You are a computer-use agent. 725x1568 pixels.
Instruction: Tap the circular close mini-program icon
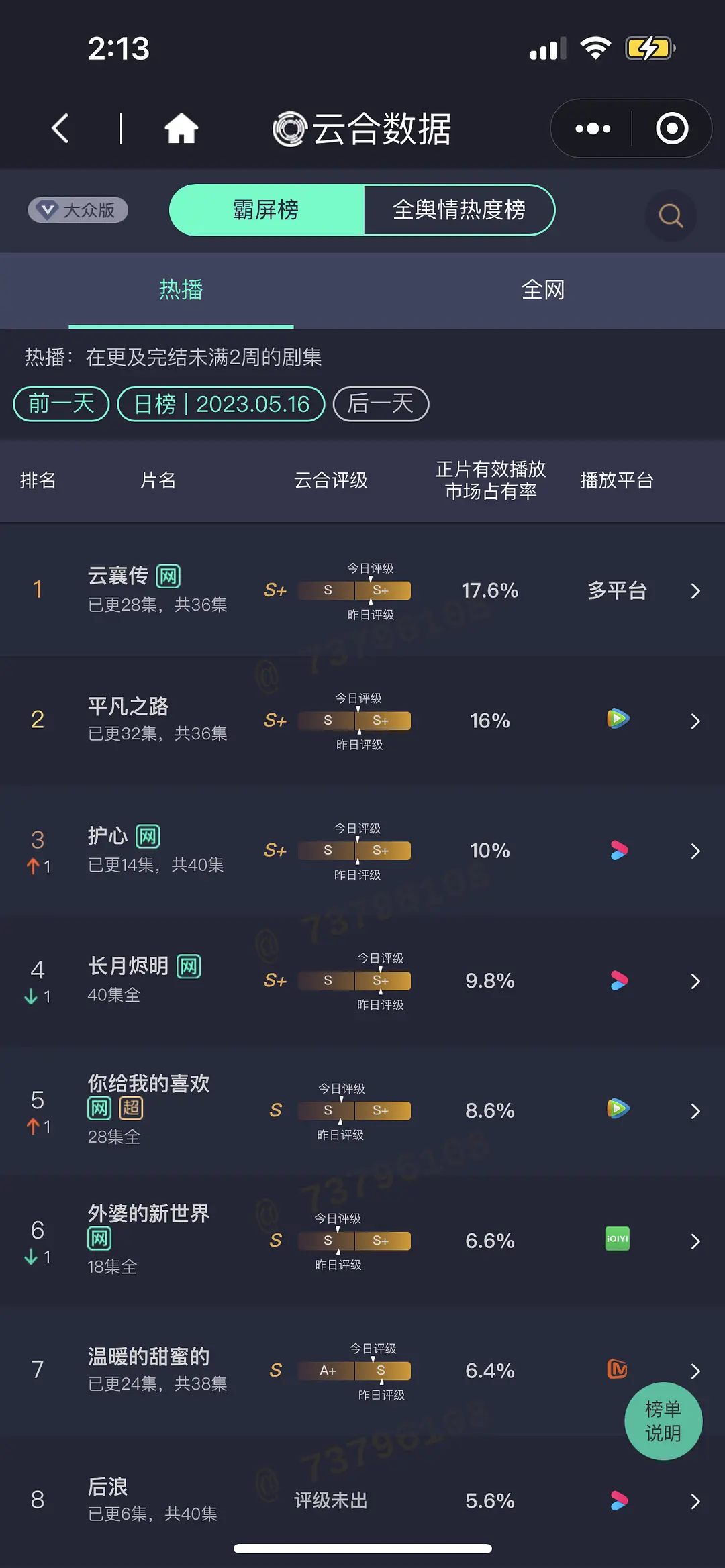click(x=672, y=128)
